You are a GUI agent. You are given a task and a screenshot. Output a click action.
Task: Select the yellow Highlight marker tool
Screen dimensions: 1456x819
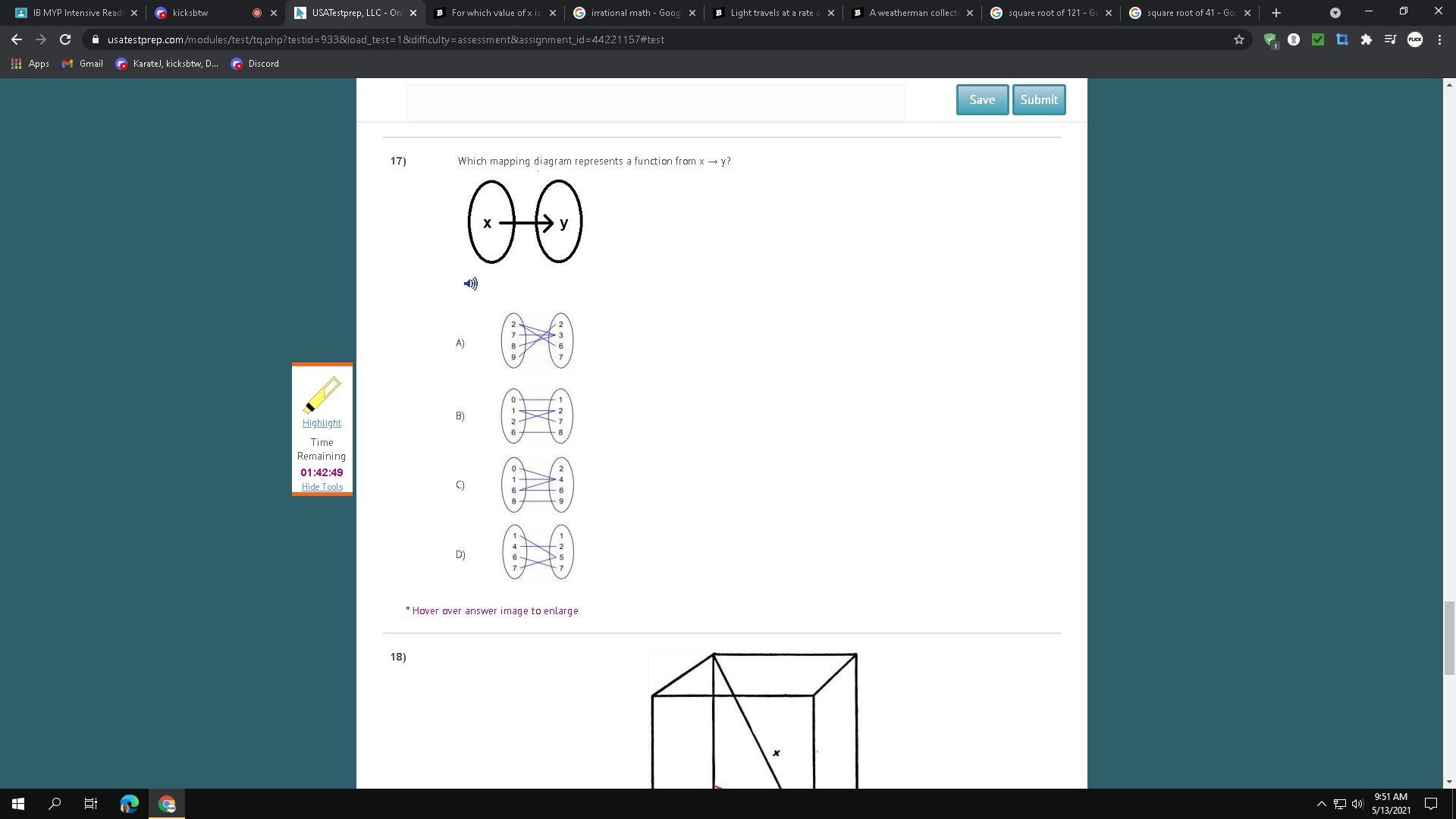pyautogui.click(x=322, y=395)
